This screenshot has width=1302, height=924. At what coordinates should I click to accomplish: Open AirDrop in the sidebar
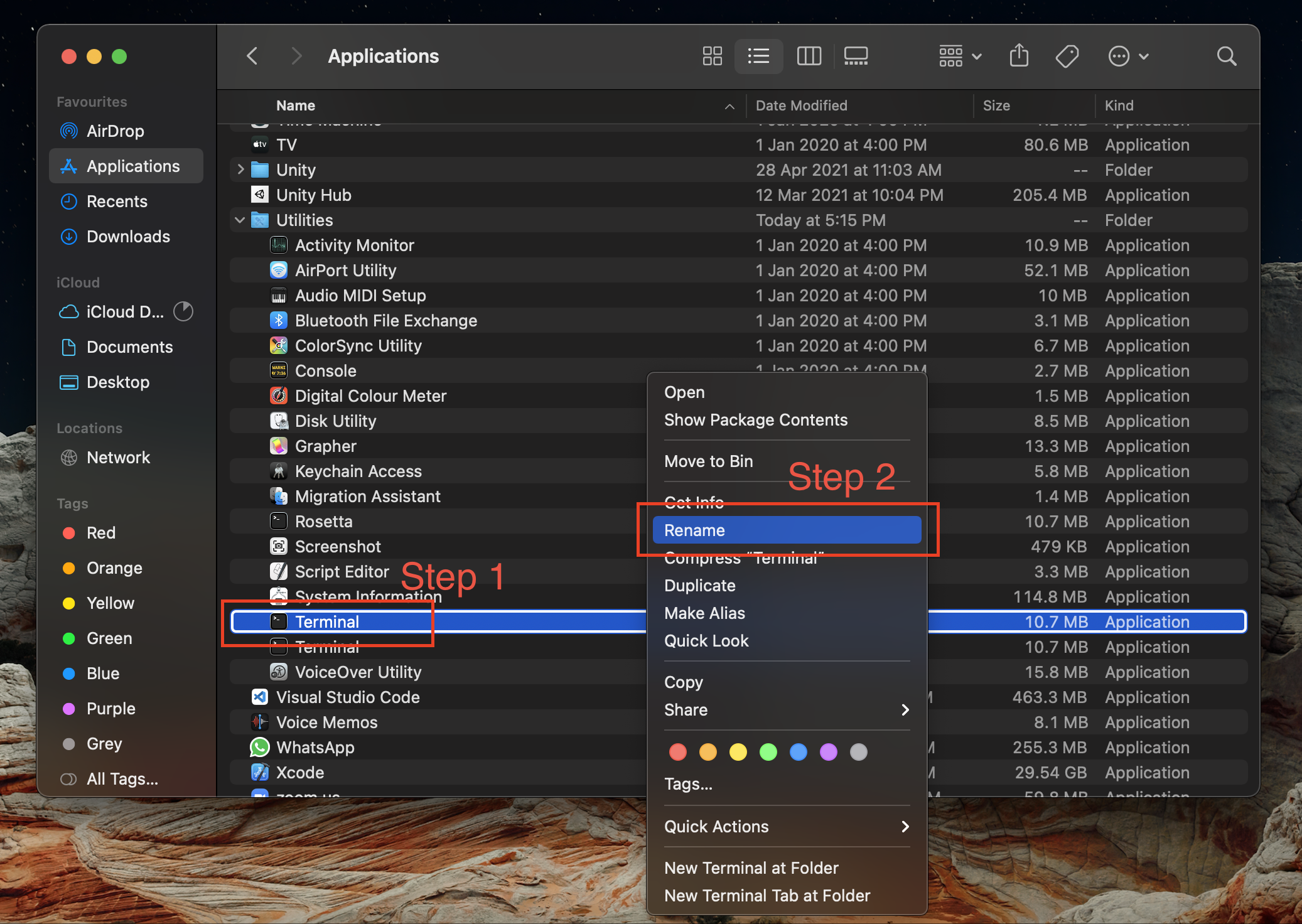(115, 131)
